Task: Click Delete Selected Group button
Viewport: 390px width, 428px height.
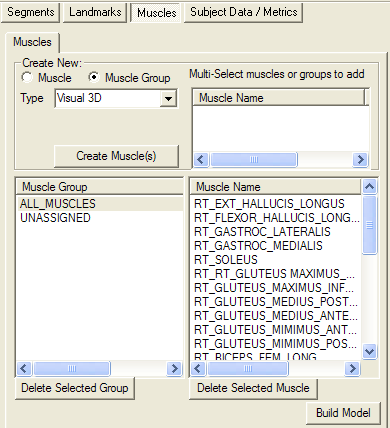Action: (75, 388)
